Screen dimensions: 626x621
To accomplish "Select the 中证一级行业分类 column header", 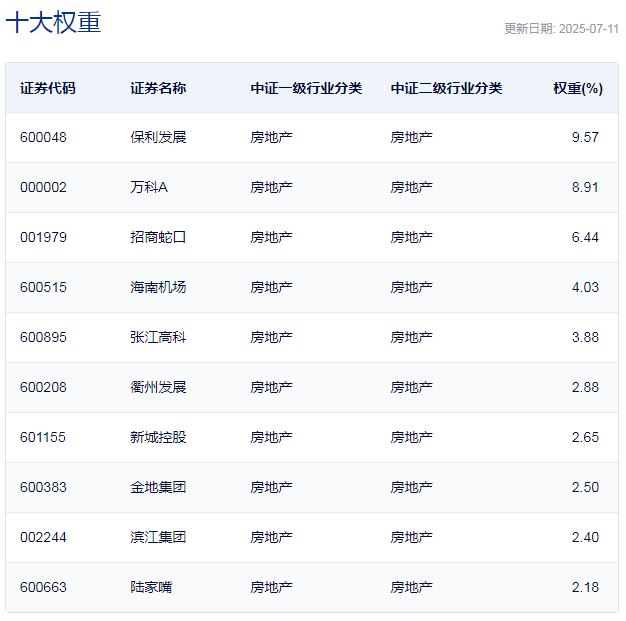I will pyautogui.click(x=306, y=88).
